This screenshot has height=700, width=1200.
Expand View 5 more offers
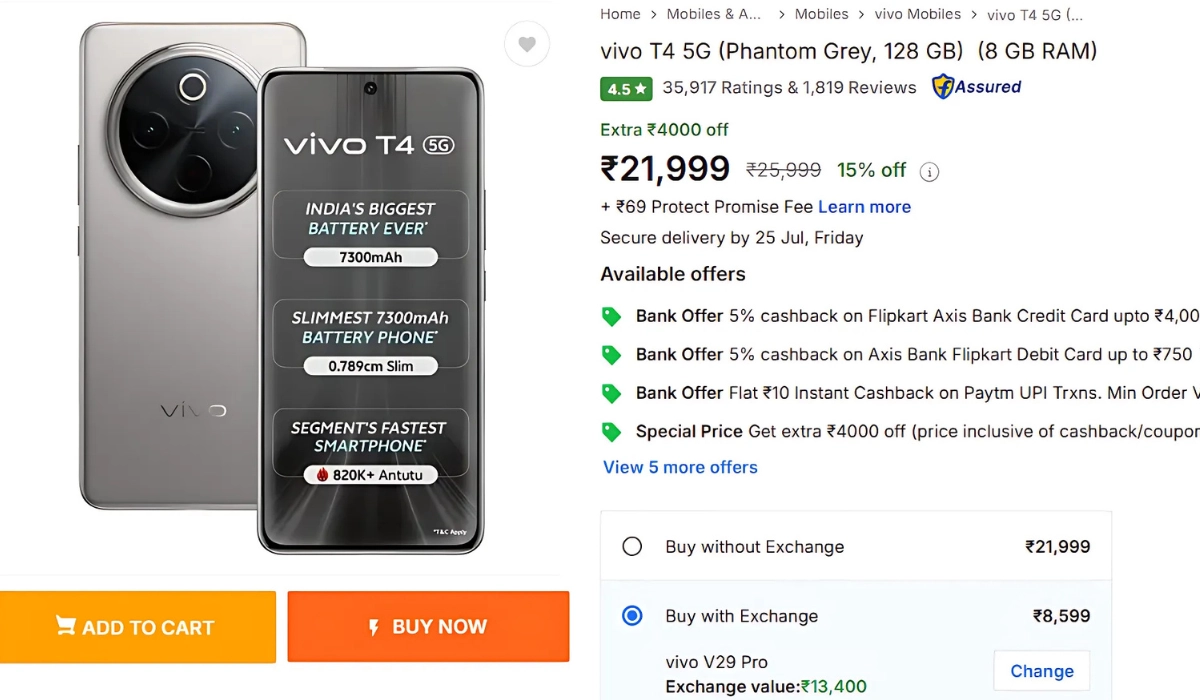click(x=680, y=467)
